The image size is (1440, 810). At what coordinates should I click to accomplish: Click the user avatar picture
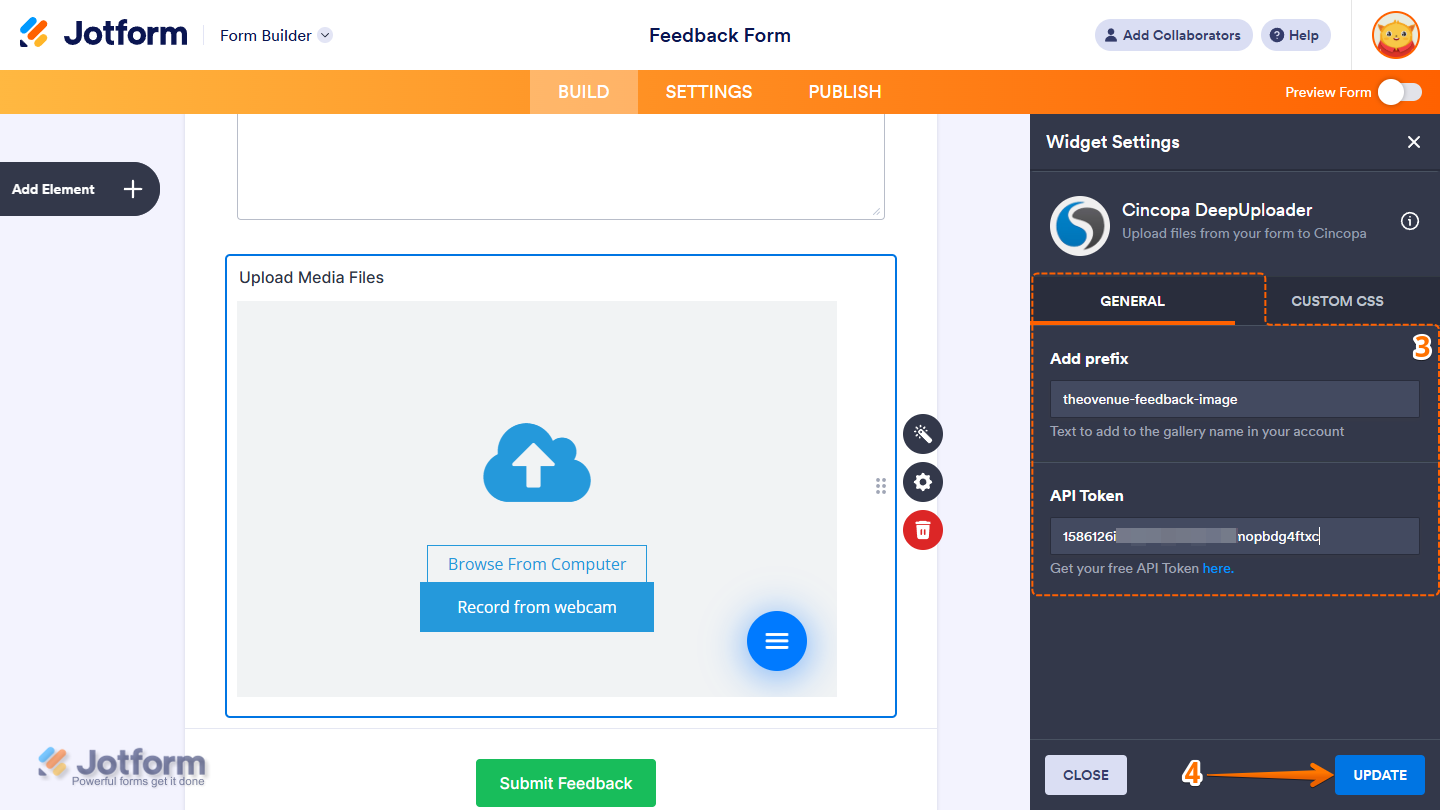[x=1395, y=35]
